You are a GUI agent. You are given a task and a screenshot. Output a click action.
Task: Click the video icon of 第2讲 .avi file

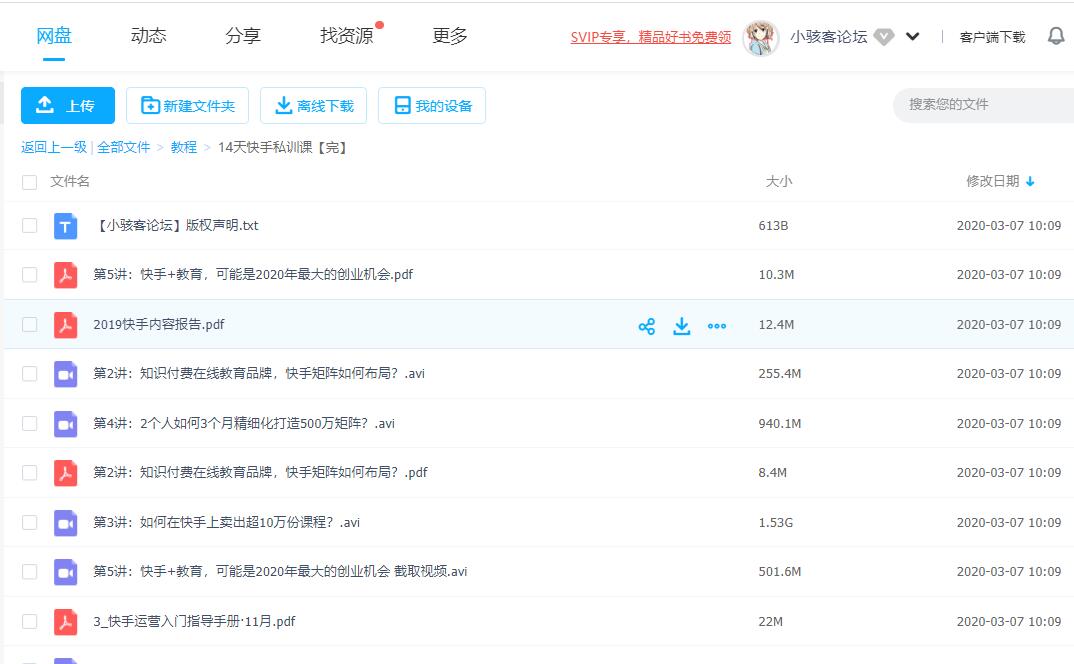pos(65,374)
